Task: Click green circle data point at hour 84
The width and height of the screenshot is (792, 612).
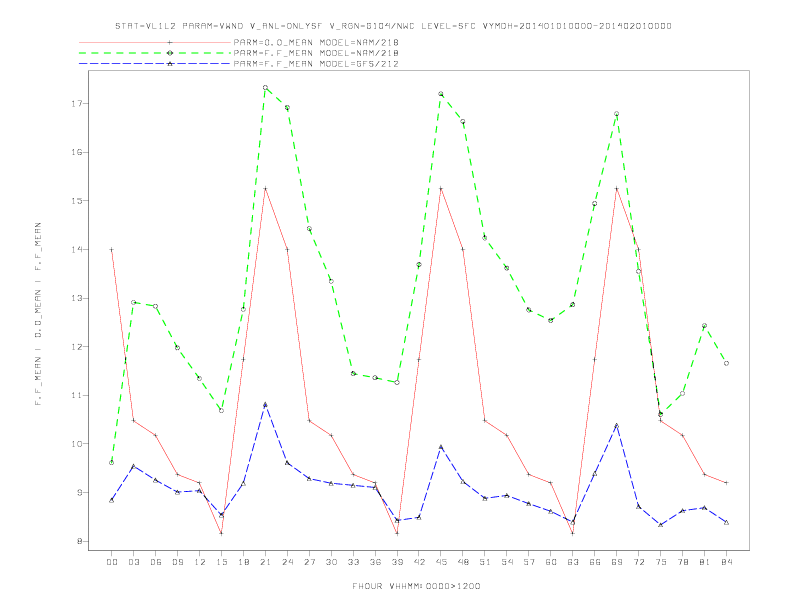Action: coord(726,363)
